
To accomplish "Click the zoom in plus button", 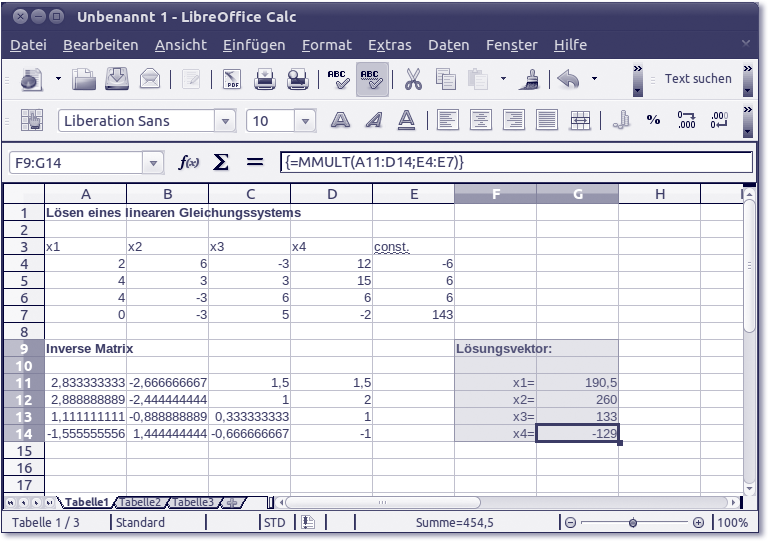I will click(698, 523).
